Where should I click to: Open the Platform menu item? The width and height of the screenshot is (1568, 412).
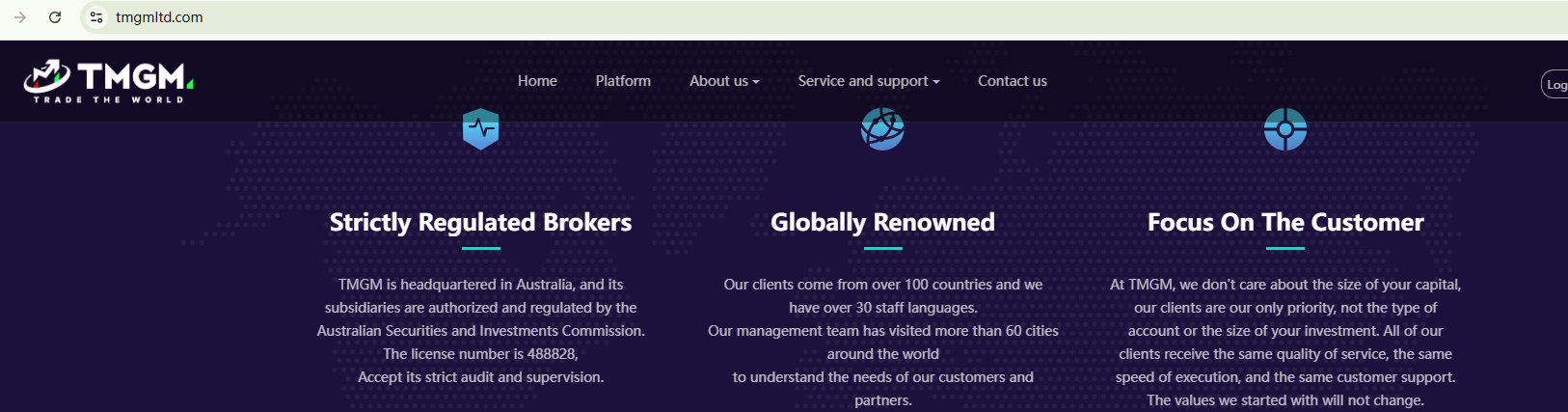pyautogui.click(x=623, y=81)
